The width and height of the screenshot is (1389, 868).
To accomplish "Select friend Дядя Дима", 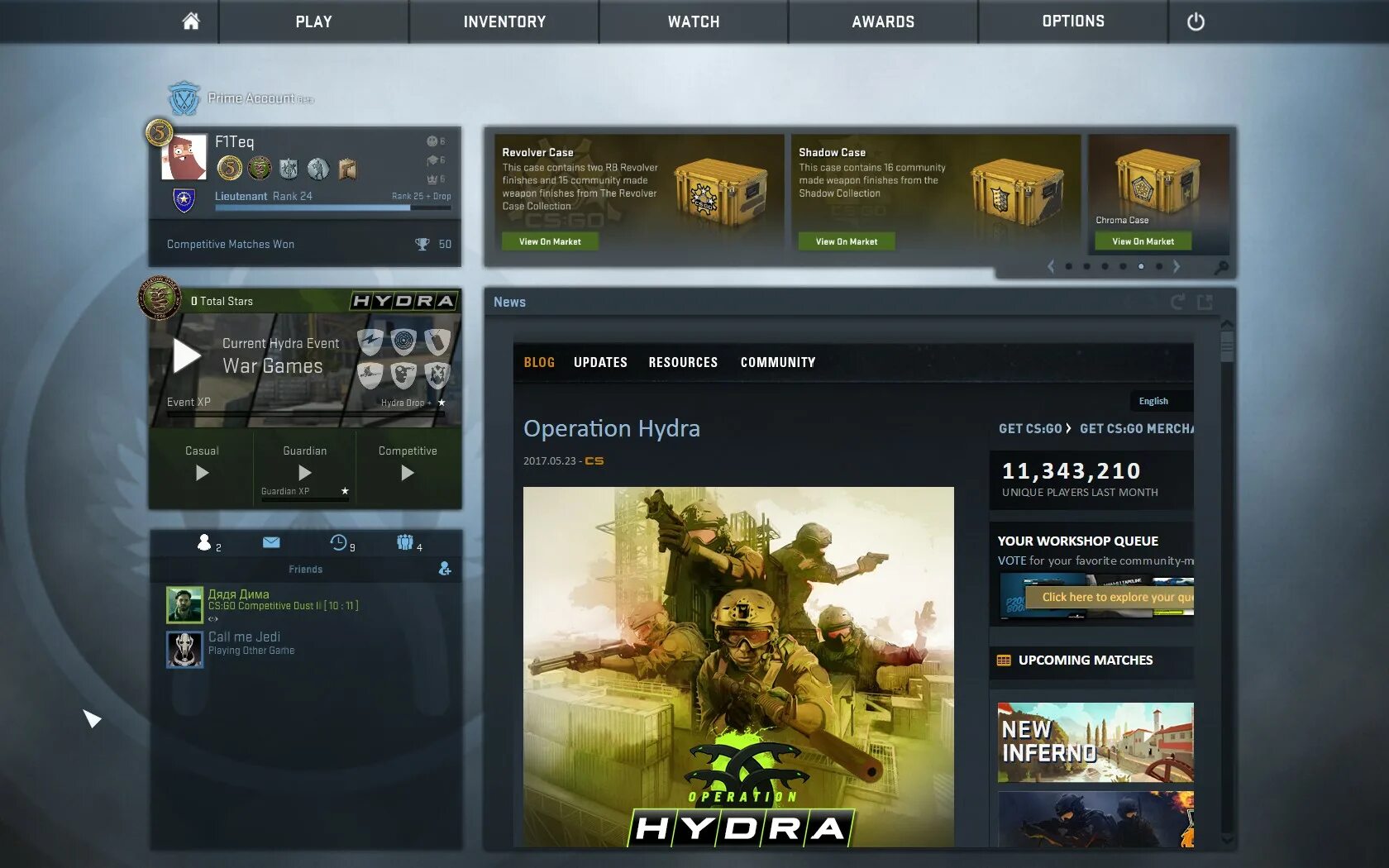I will [x=305, y=605].
